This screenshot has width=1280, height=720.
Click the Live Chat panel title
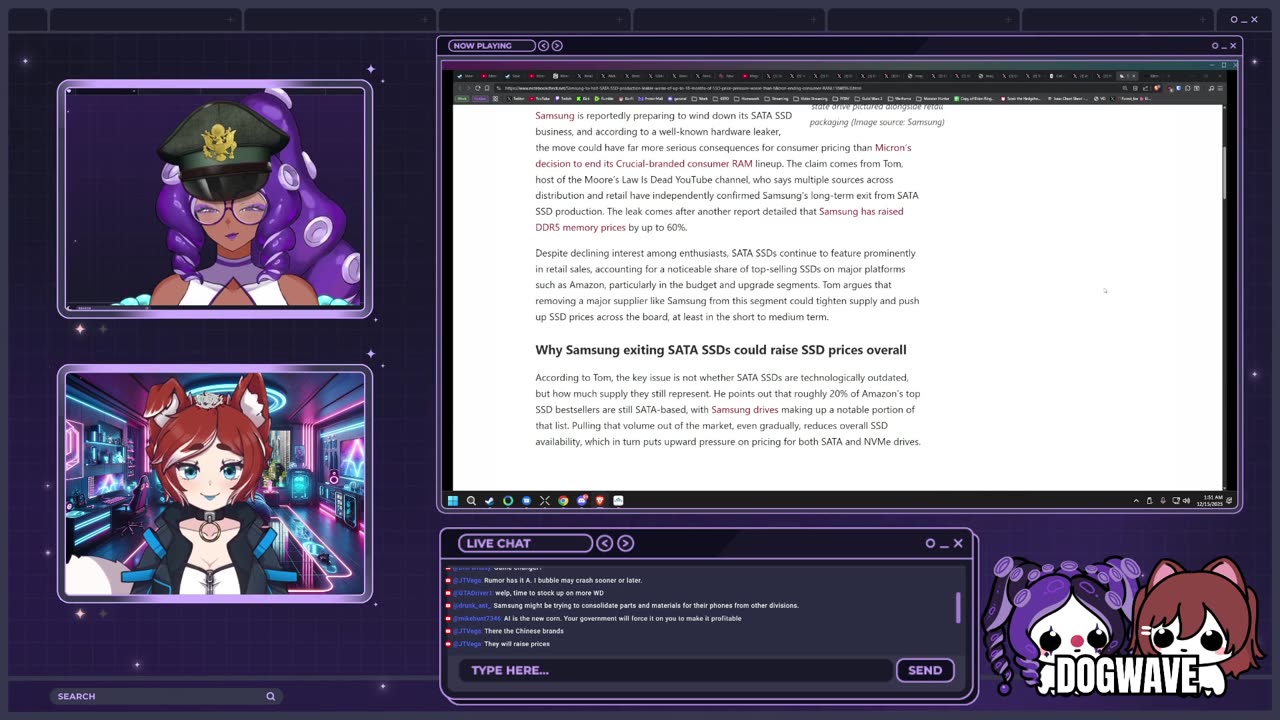(498, 543)
